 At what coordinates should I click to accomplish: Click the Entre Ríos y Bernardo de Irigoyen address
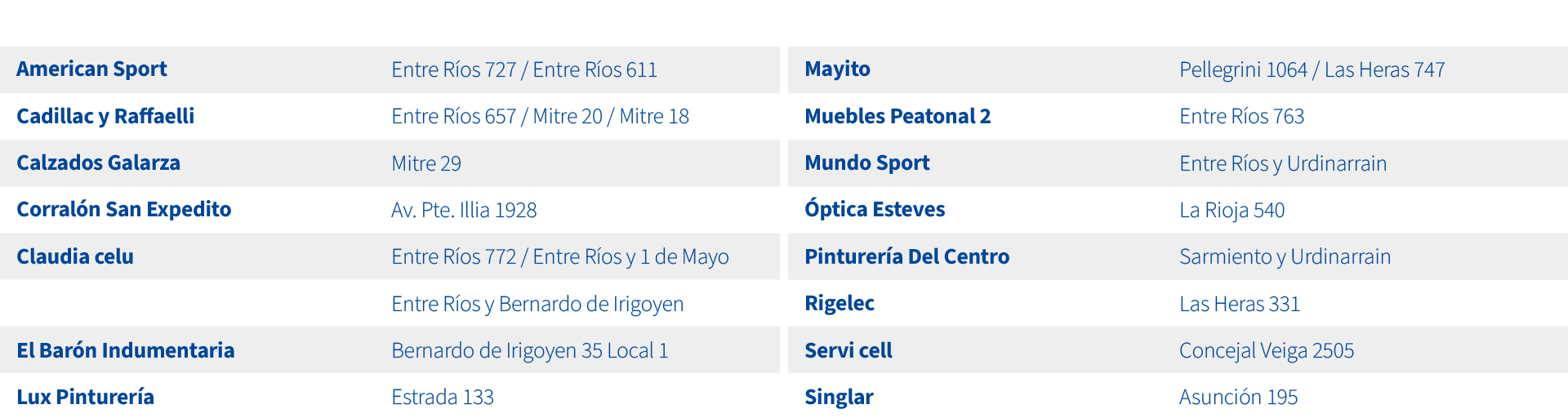tap(537, 304)
